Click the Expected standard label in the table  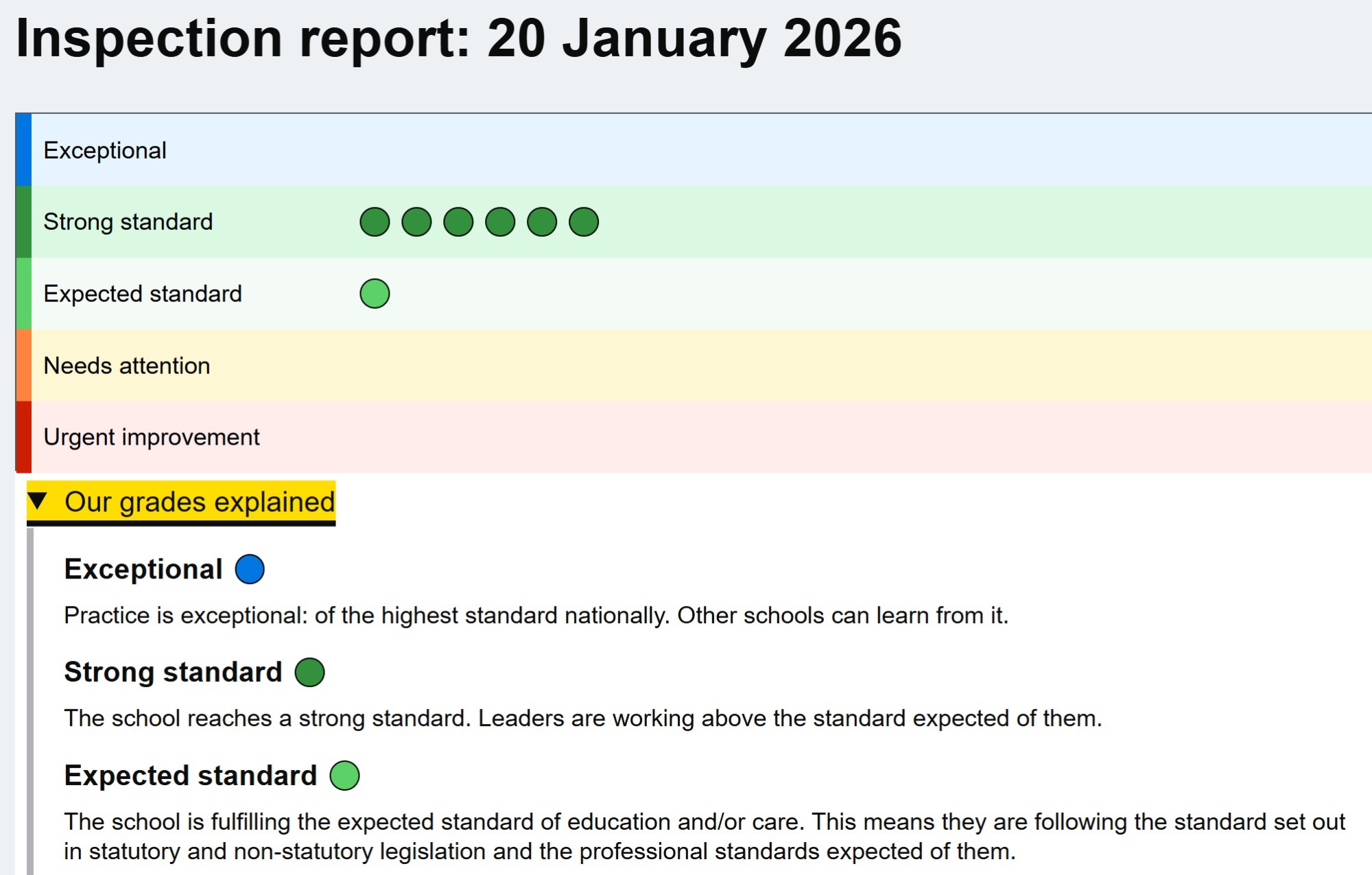point(143,294)
